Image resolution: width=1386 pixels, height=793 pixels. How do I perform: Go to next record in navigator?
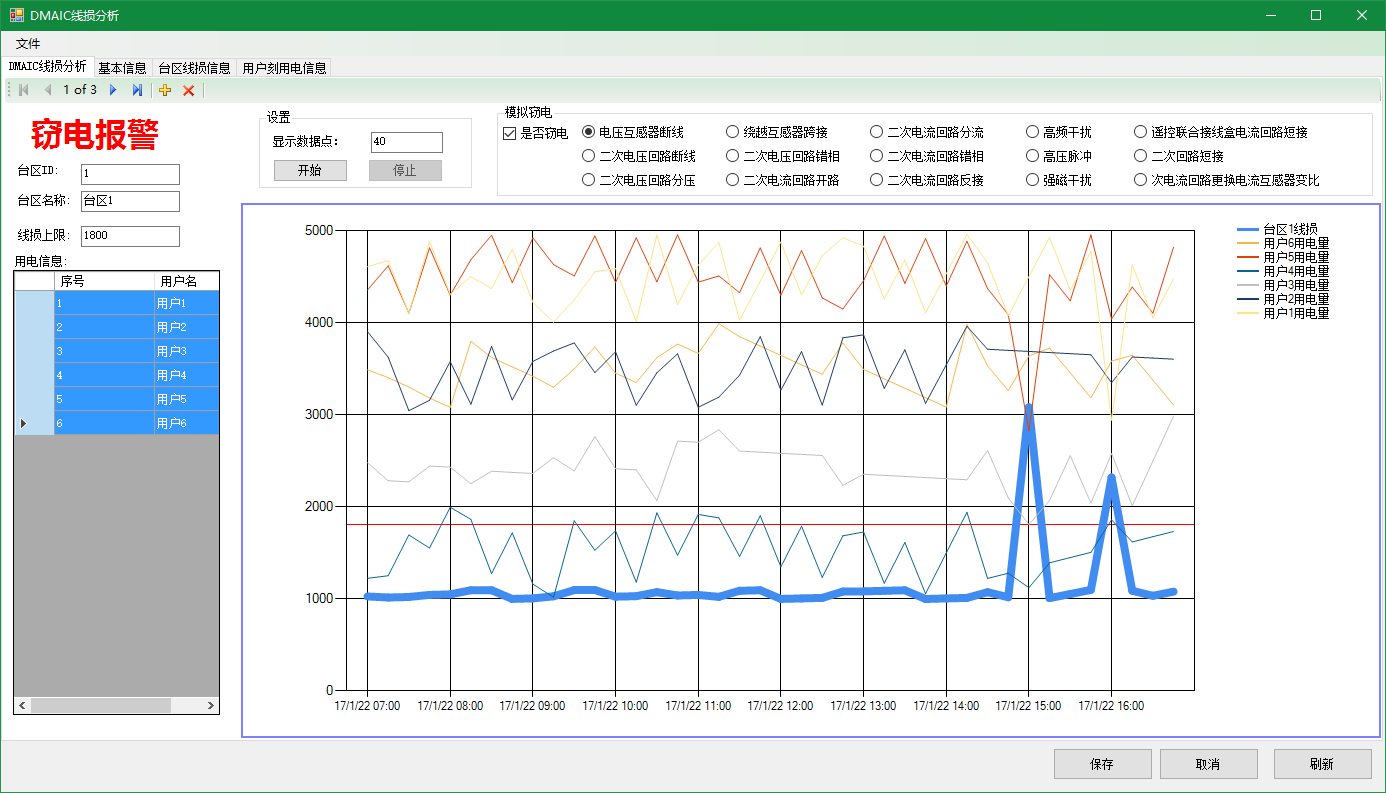point(113,90)
